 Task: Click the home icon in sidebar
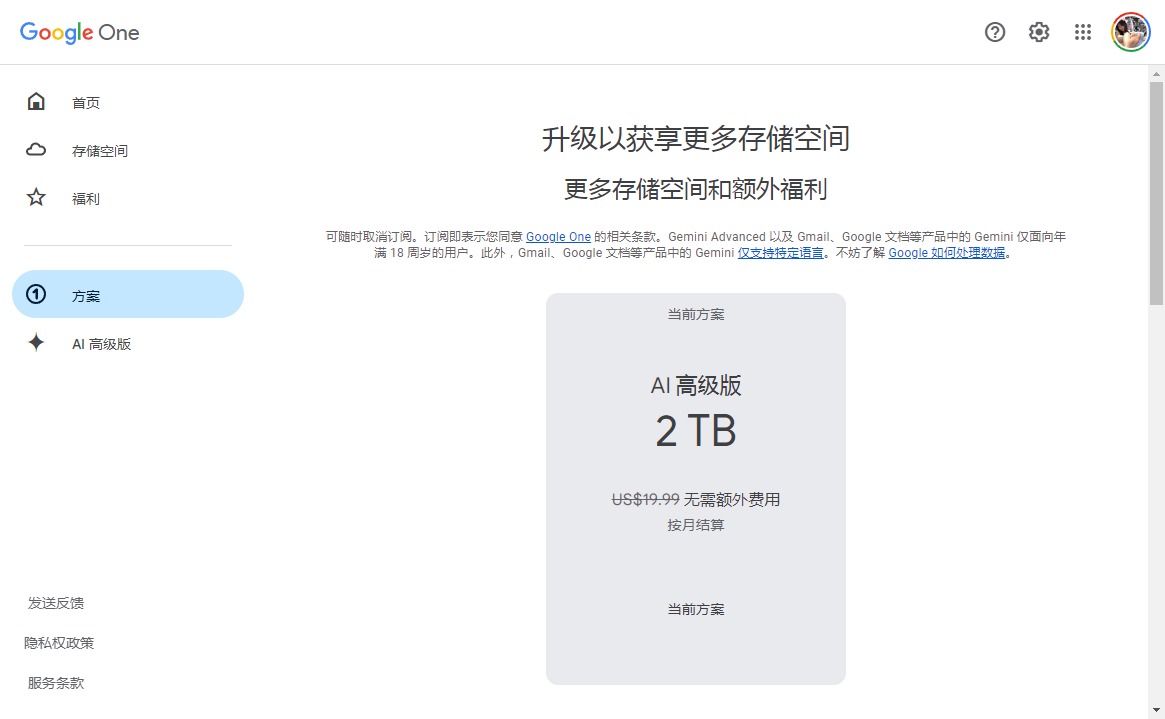click(x=36, y=102)
